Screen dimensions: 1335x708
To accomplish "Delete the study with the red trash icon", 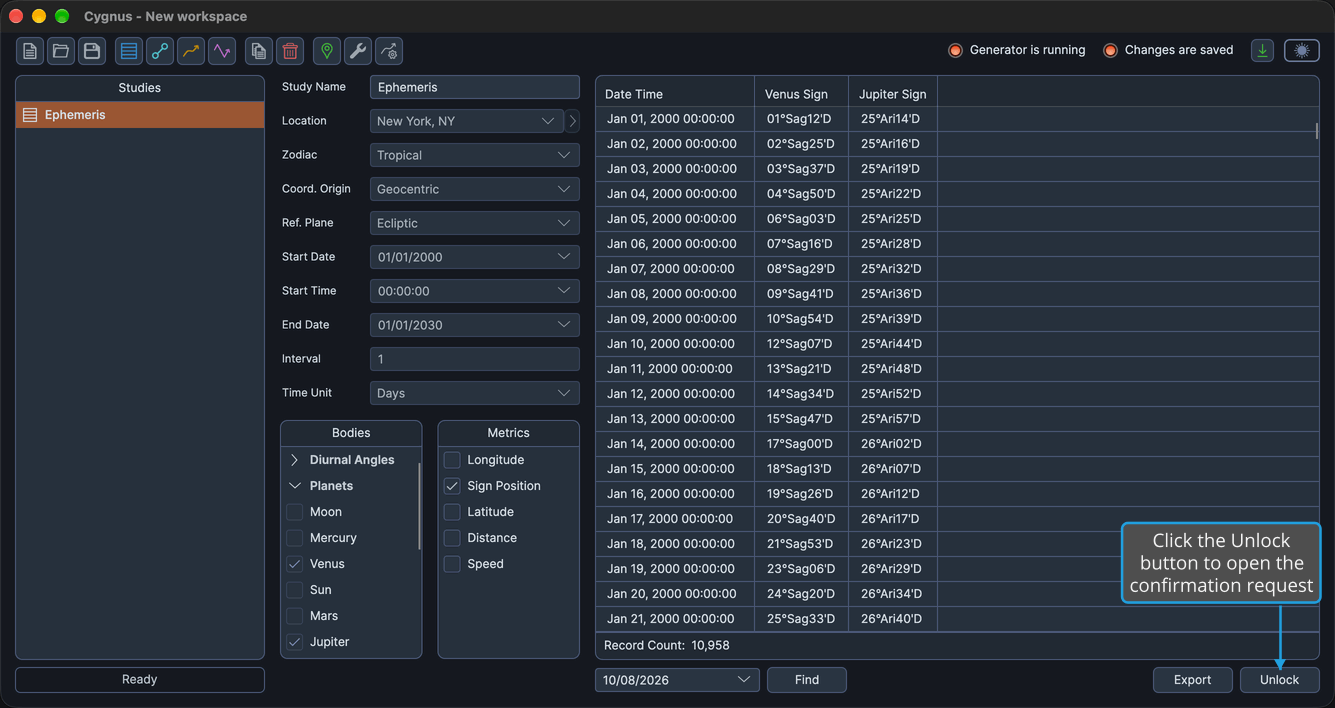I will [290, 51].
